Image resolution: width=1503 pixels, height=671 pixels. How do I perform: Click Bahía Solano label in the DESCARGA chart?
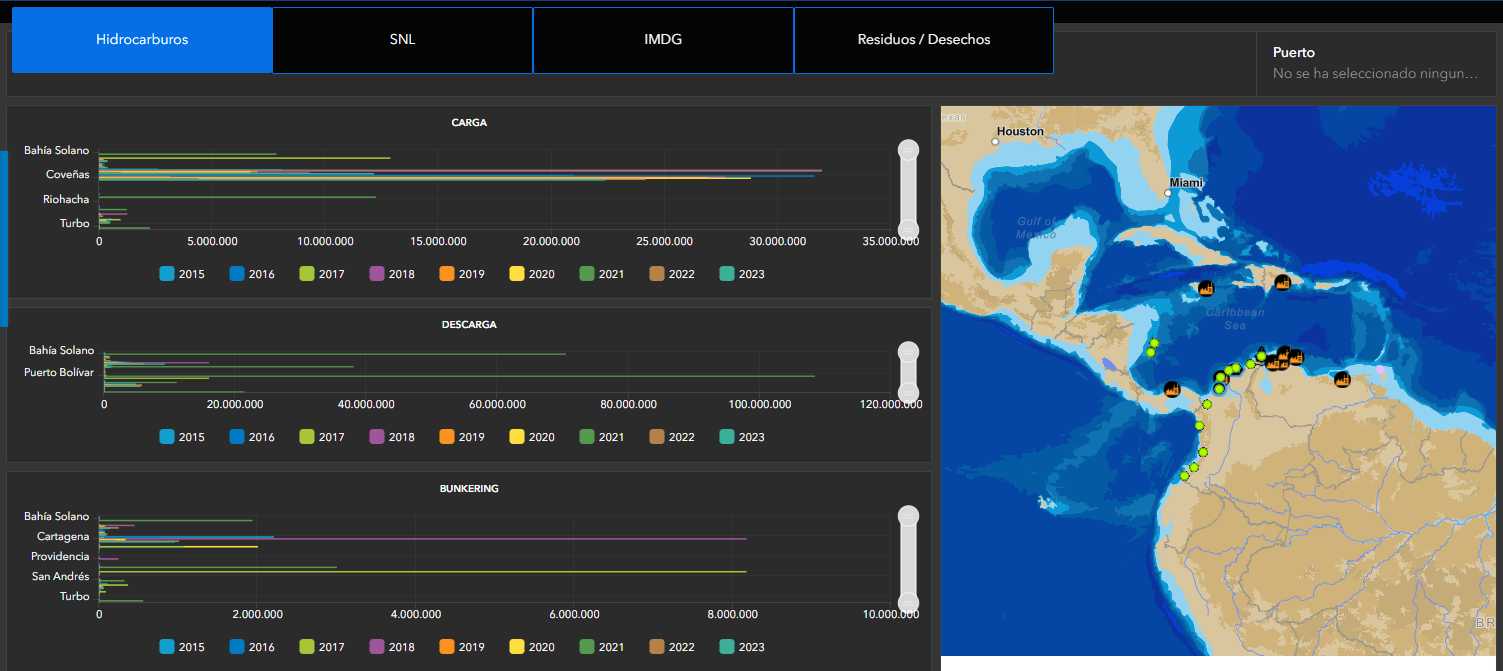point(62,351)
